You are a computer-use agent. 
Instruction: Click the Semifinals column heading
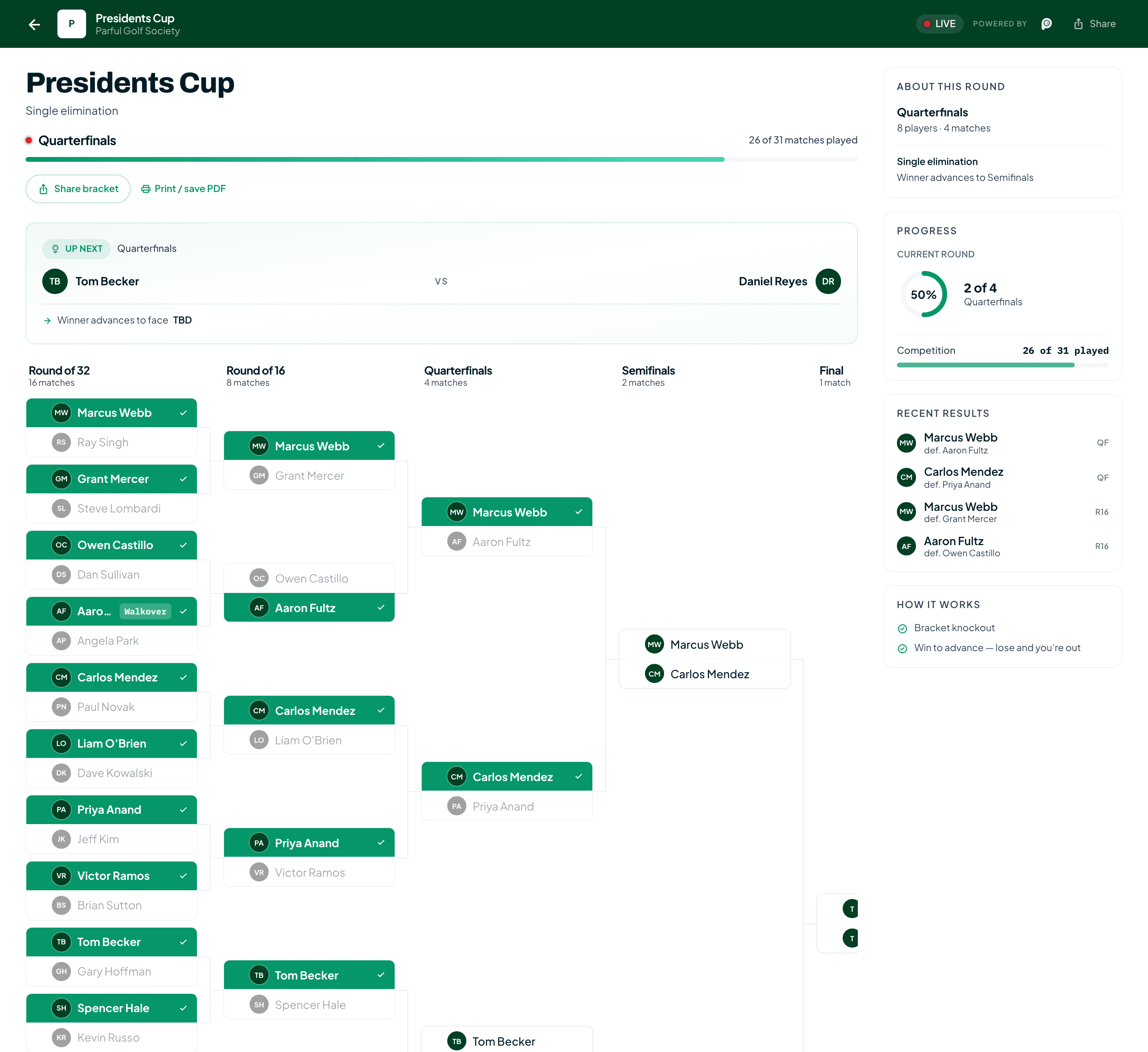point(648,371)
